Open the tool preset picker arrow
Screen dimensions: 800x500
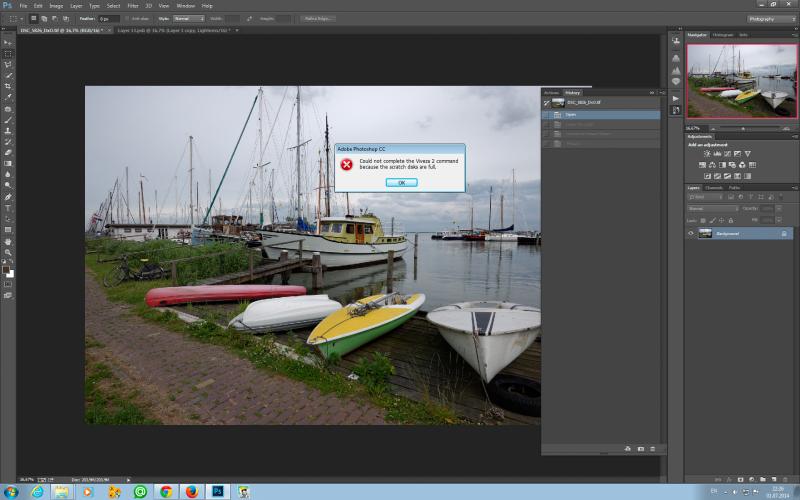(21, 19)
